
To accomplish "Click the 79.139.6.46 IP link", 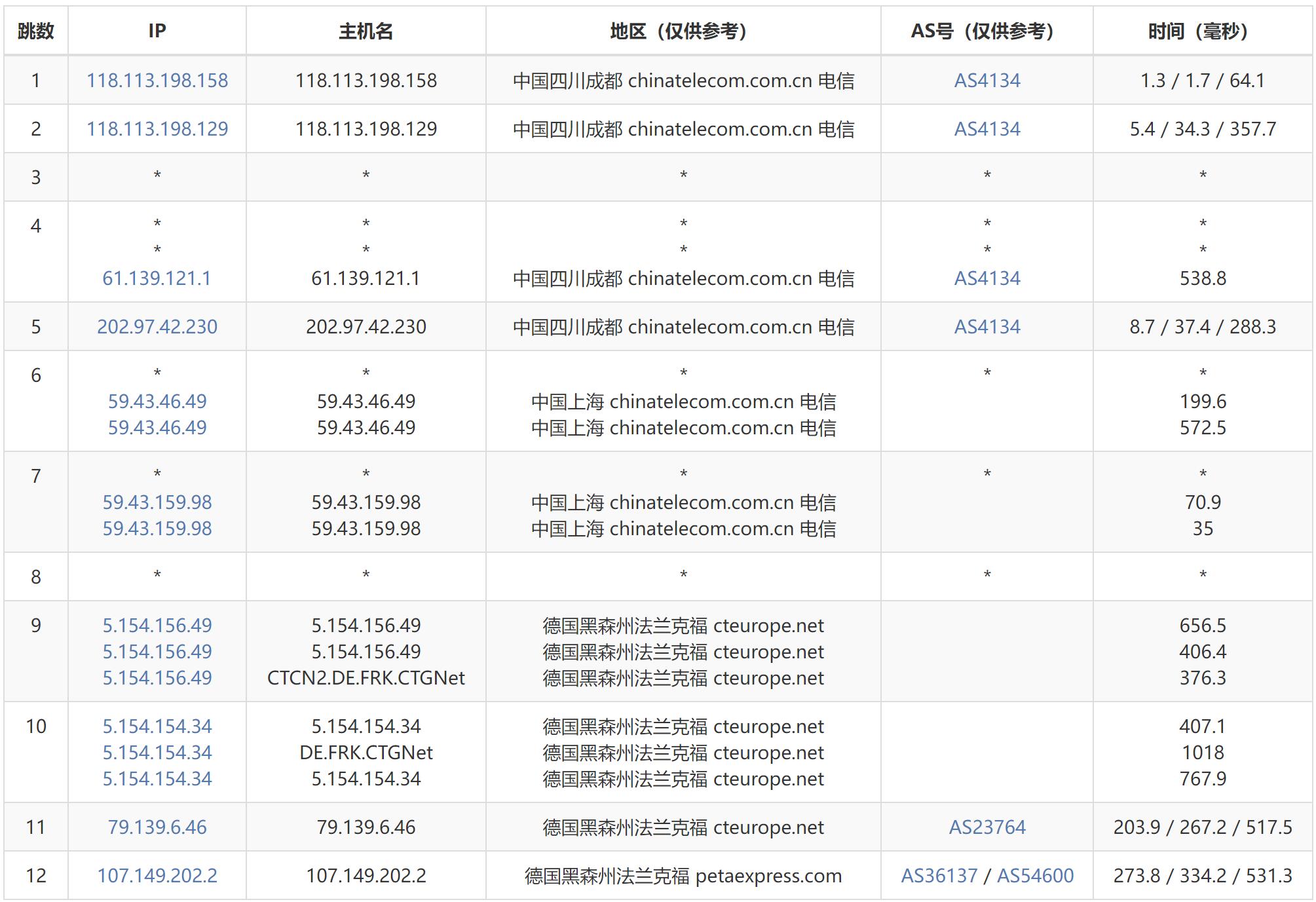I will pyautogui.click(x=157, y=827).
